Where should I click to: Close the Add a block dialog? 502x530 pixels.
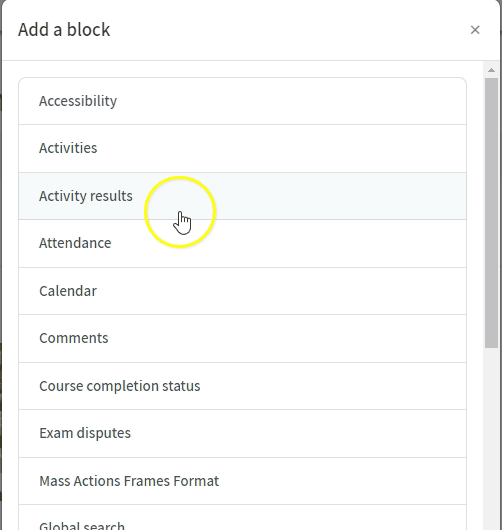475,30
